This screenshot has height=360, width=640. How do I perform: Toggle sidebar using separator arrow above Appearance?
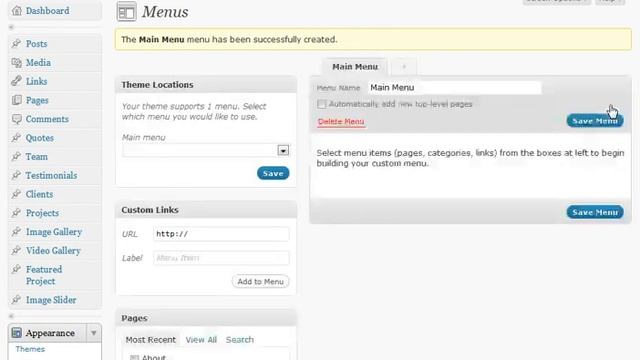pos(11,316)
